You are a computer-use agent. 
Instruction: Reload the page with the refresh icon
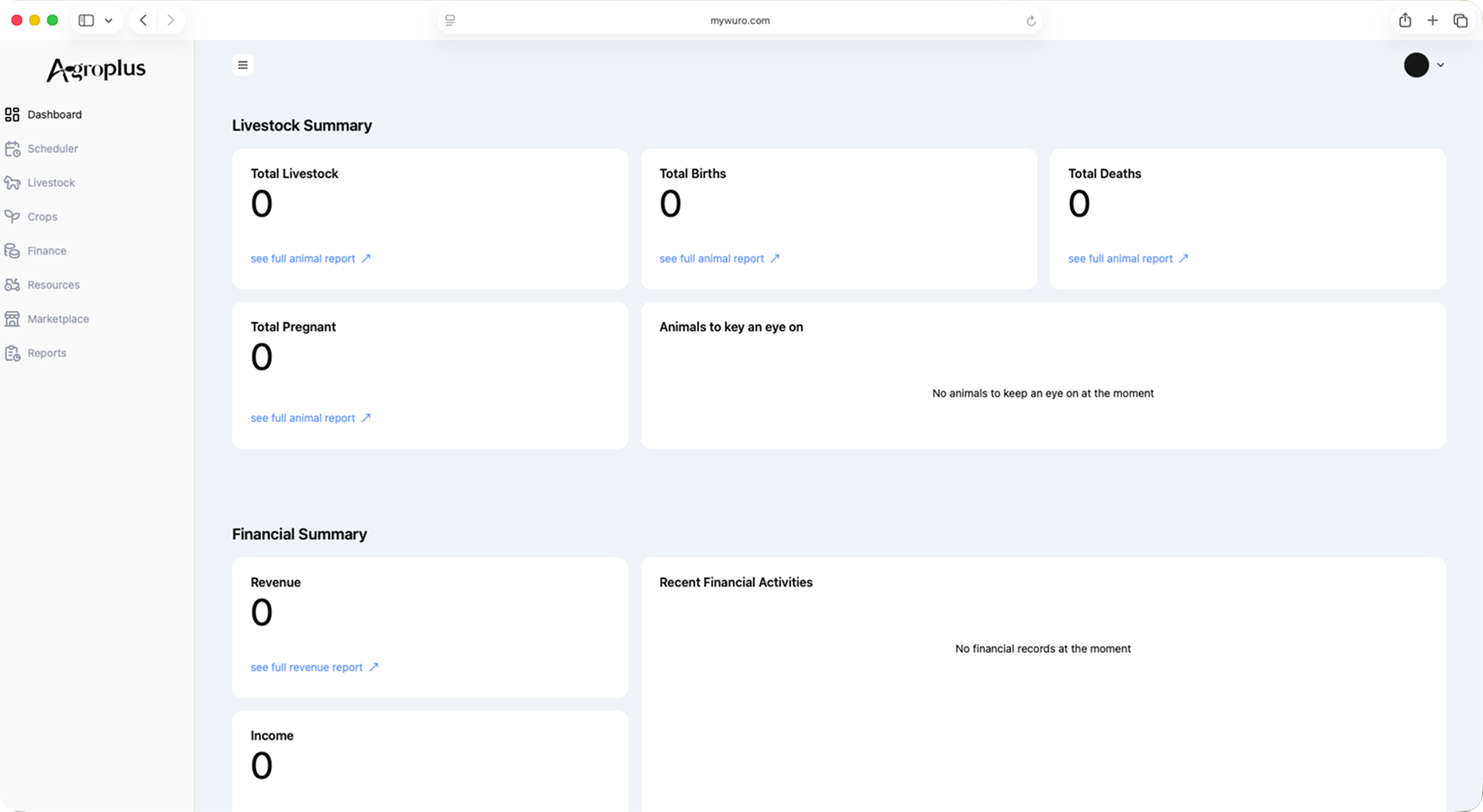click(1031, 21)
